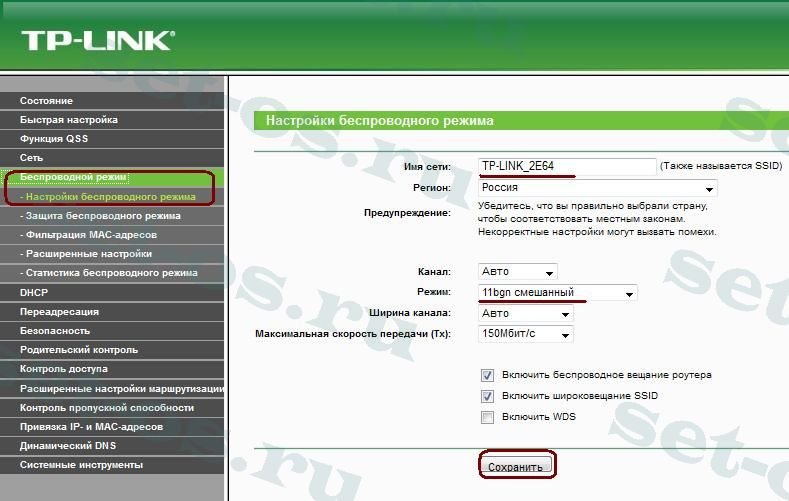789x501 pixels.
Task: Enable the Включить WDS checkbox
Action: 487,418
